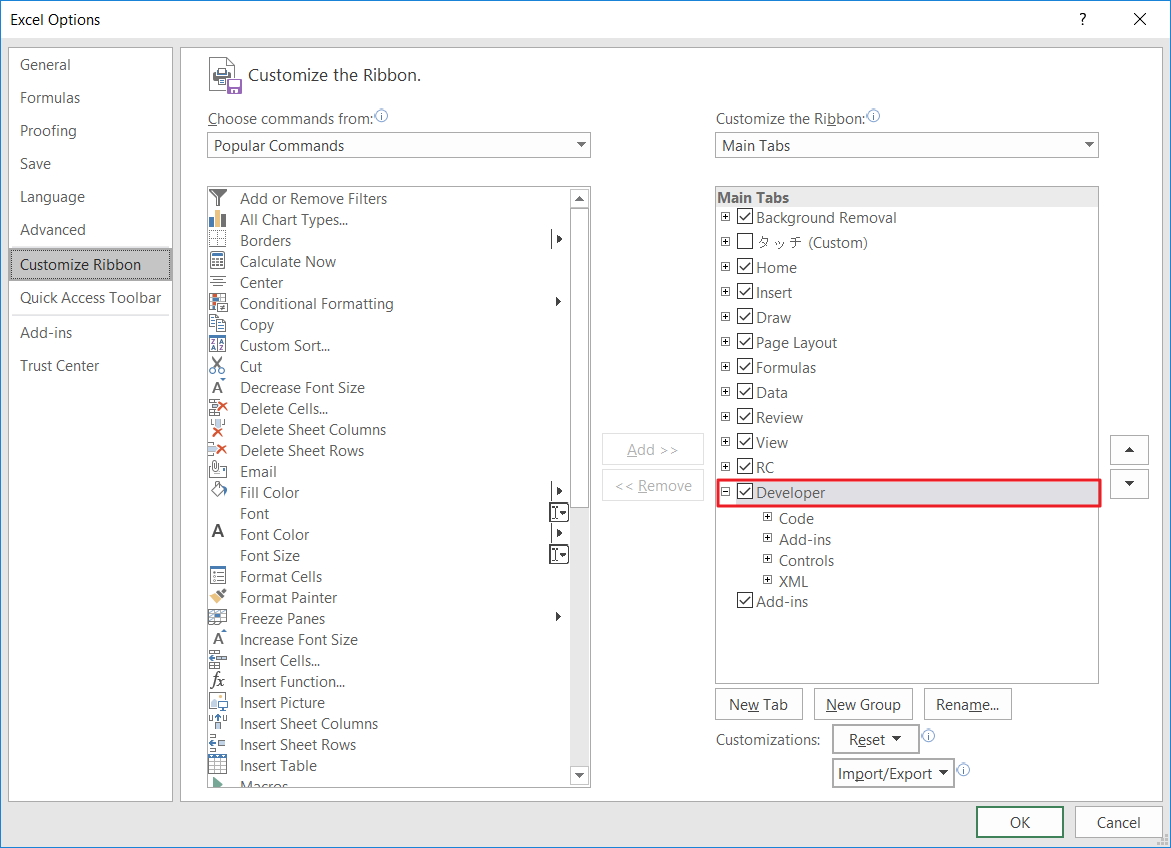The height and width of the screenshot is (848, 1171).
Task: Click the New Group button
Action: (x=863, y=705)
